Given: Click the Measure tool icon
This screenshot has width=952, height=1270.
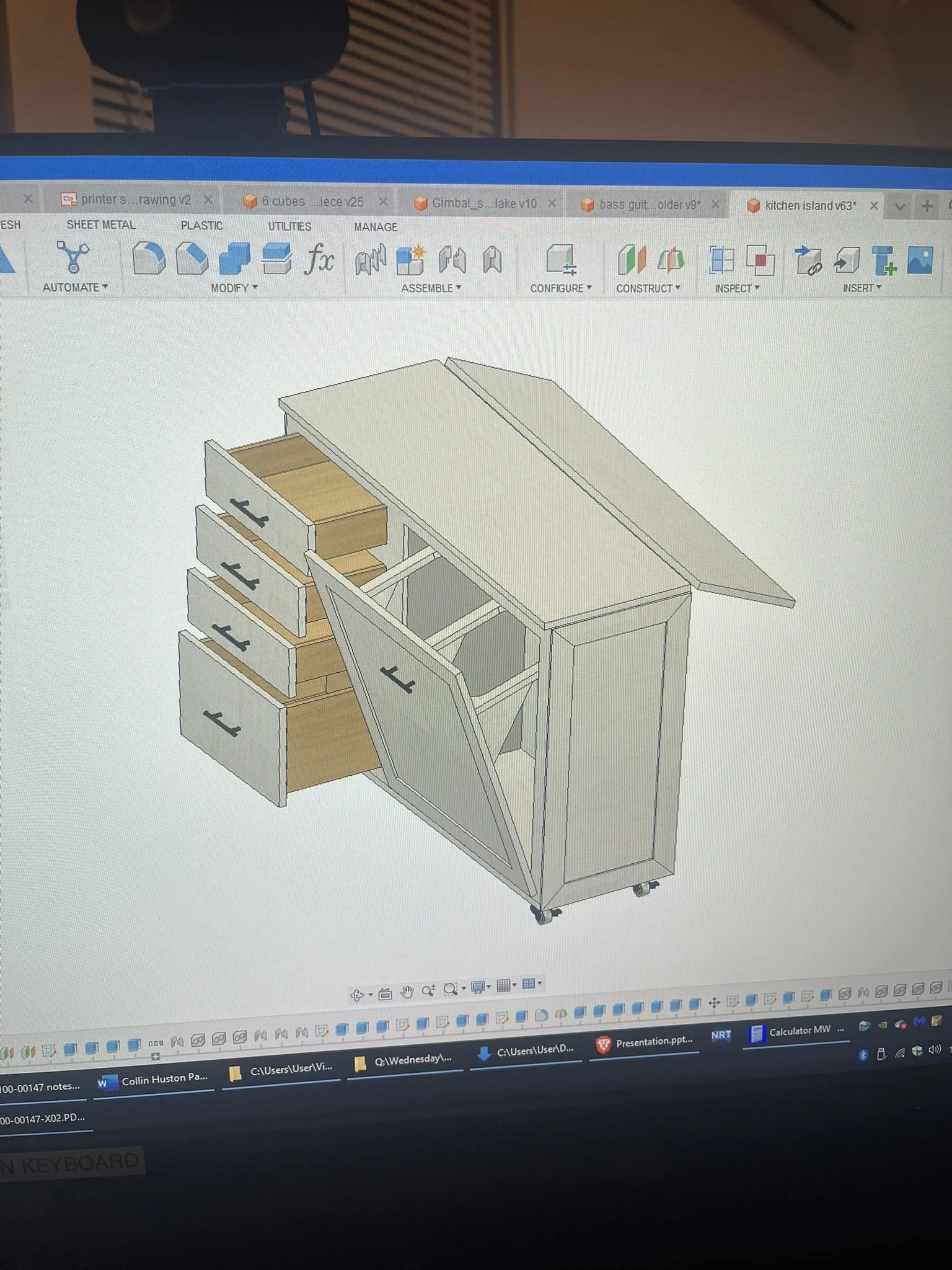Looking at the screenshot, I should click(x=721, y=260).
